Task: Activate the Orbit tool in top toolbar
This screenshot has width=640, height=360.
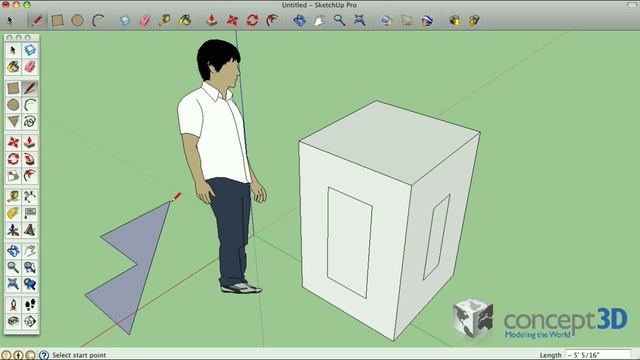Action: (299, 20)
